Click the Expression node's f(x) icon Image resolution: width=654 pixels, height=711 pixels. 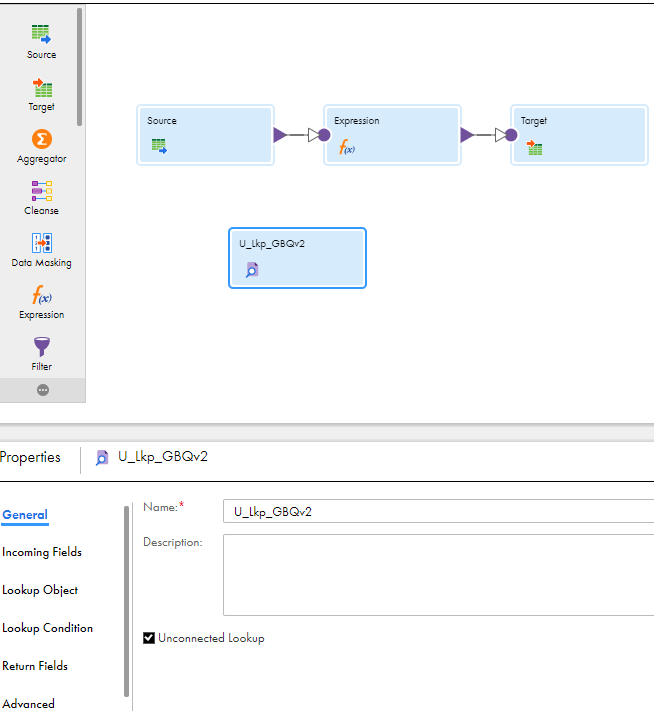[347, 147]
